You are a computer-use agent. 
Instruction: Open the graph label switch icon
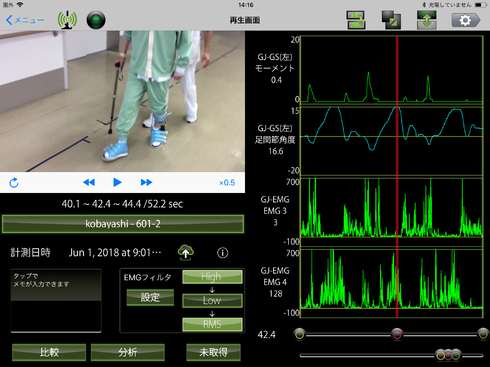(356, 20)
